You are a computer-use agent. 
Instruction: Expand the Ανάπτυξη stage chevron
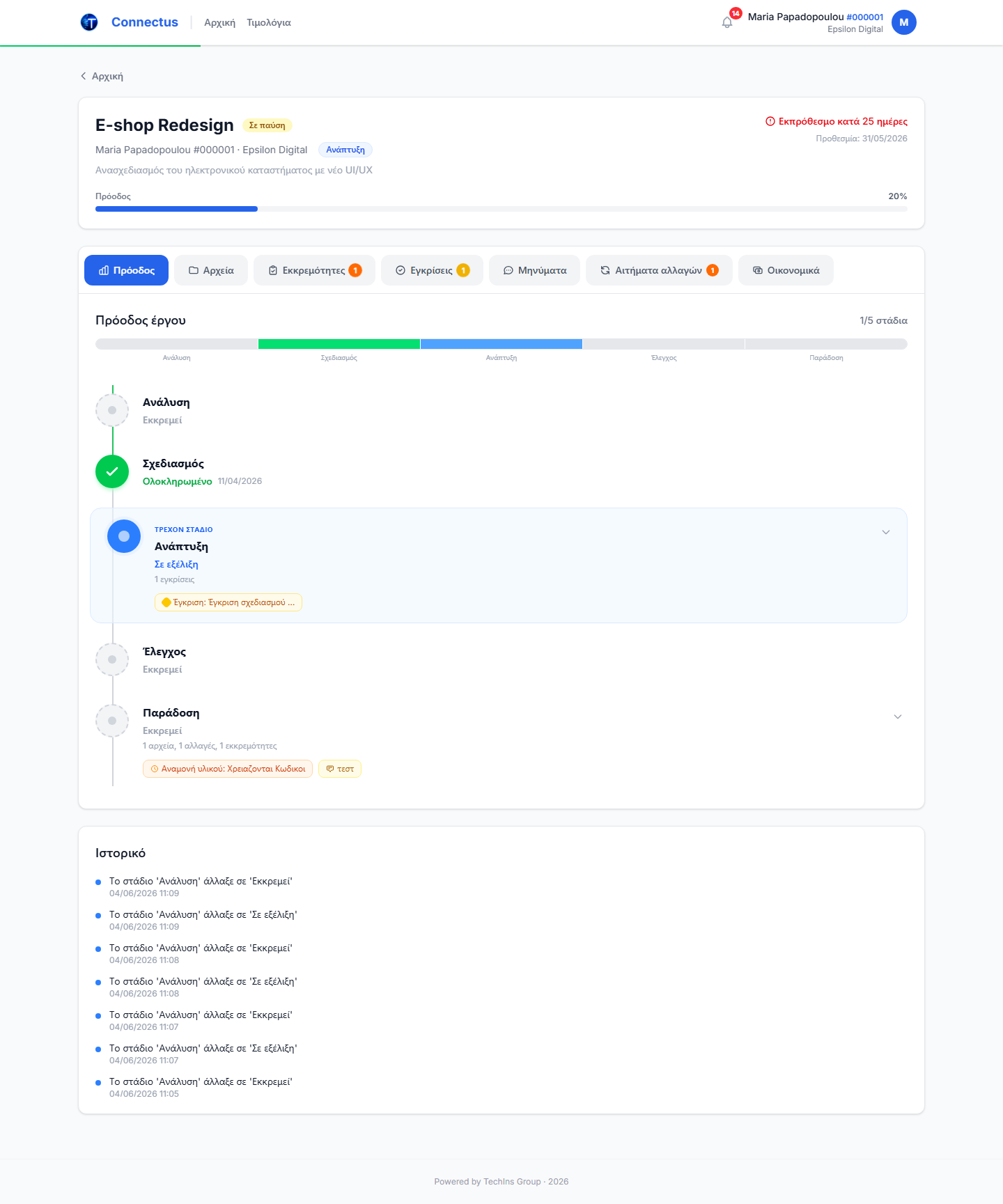point(886,532)
